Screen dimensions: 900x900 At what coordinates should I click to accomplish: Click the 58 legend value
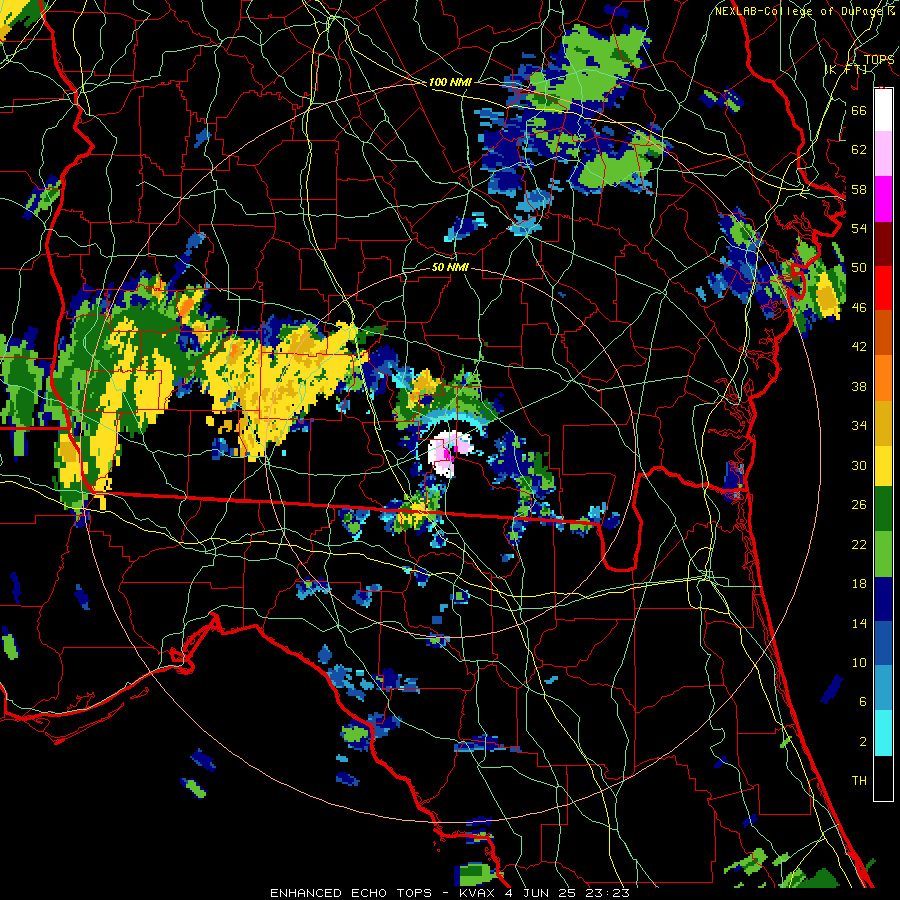859,189
